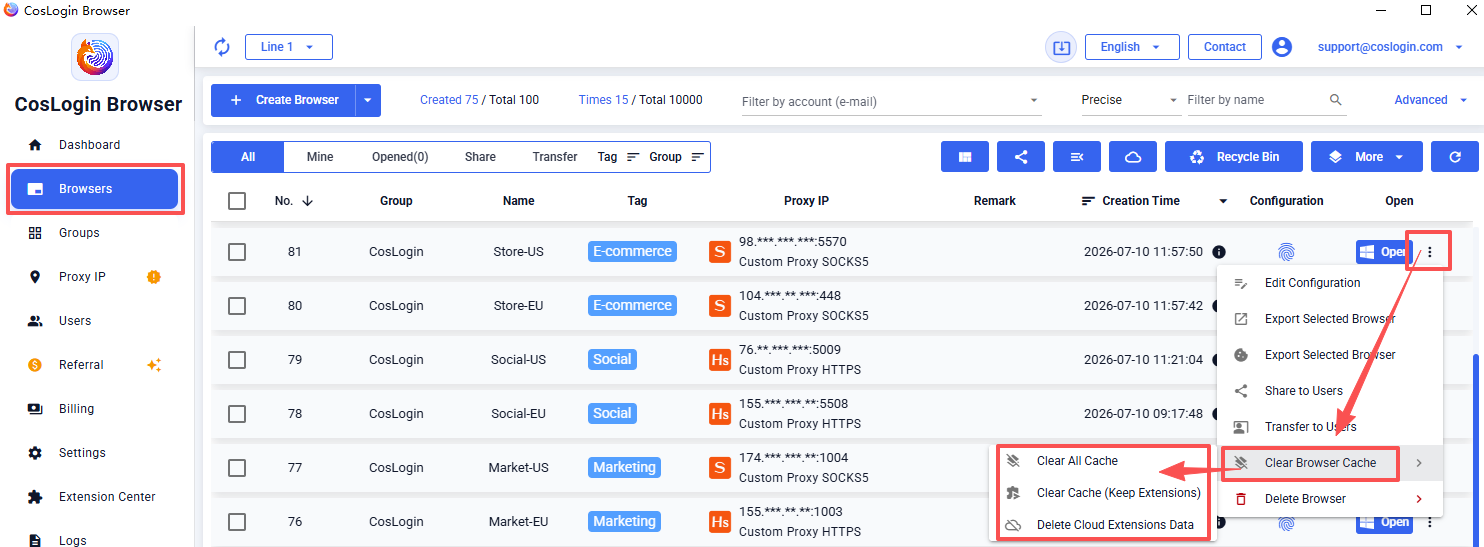The height and width of the screenshot is (547, 1484).
Task: Select Clear Cache (Keep Extensions)
Action: 1102,493
